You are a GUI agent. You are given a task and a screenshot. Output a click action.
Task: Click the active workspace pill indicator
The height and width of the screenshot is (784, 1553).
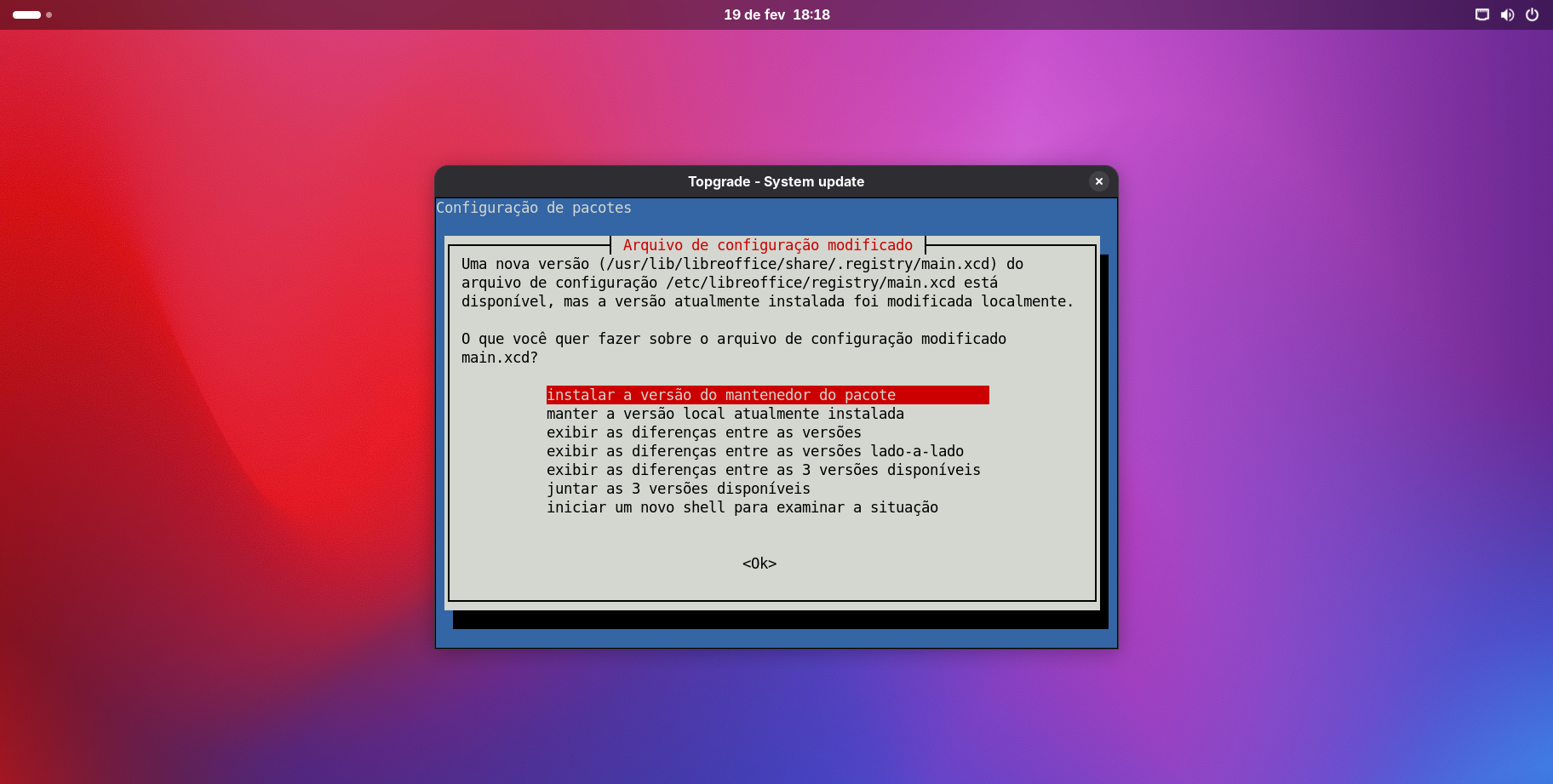click(x=26, y=14)
